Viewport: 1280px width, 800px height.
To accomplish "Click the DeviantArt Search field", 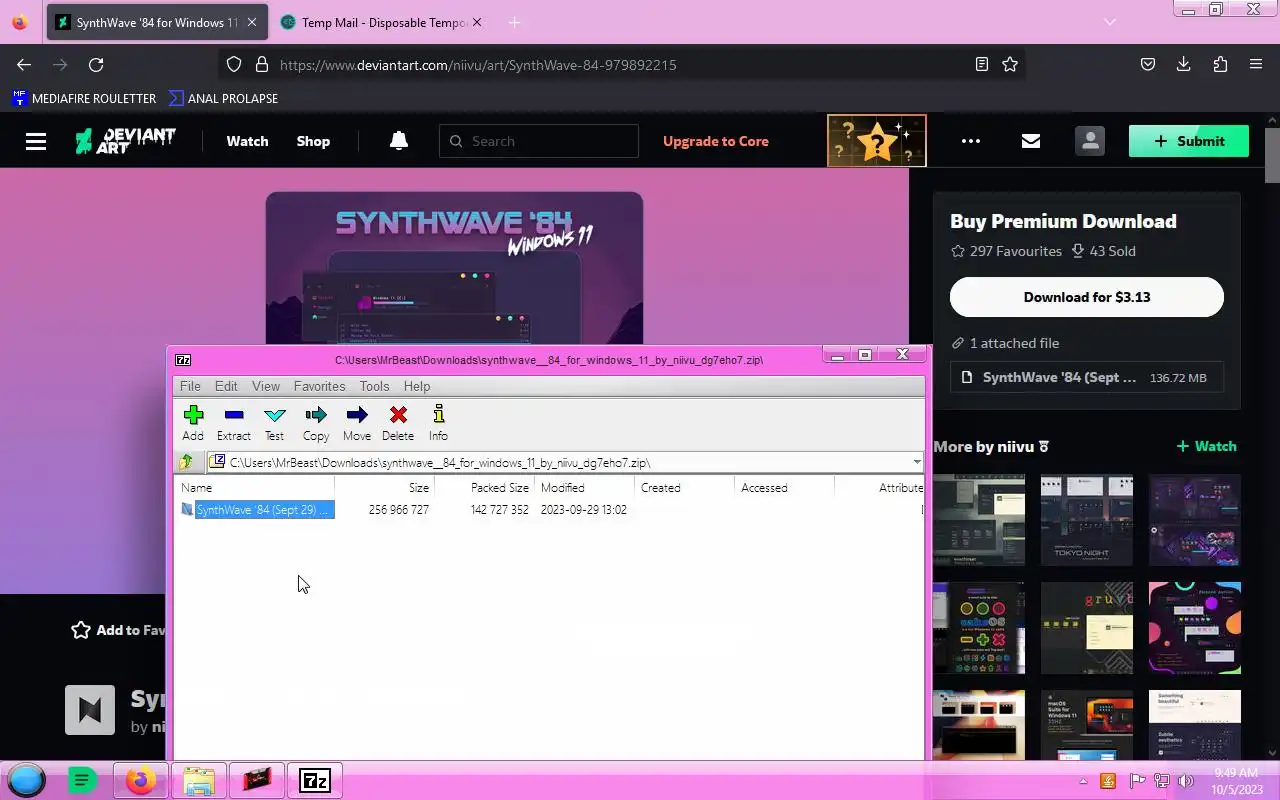I will (539, 141).
